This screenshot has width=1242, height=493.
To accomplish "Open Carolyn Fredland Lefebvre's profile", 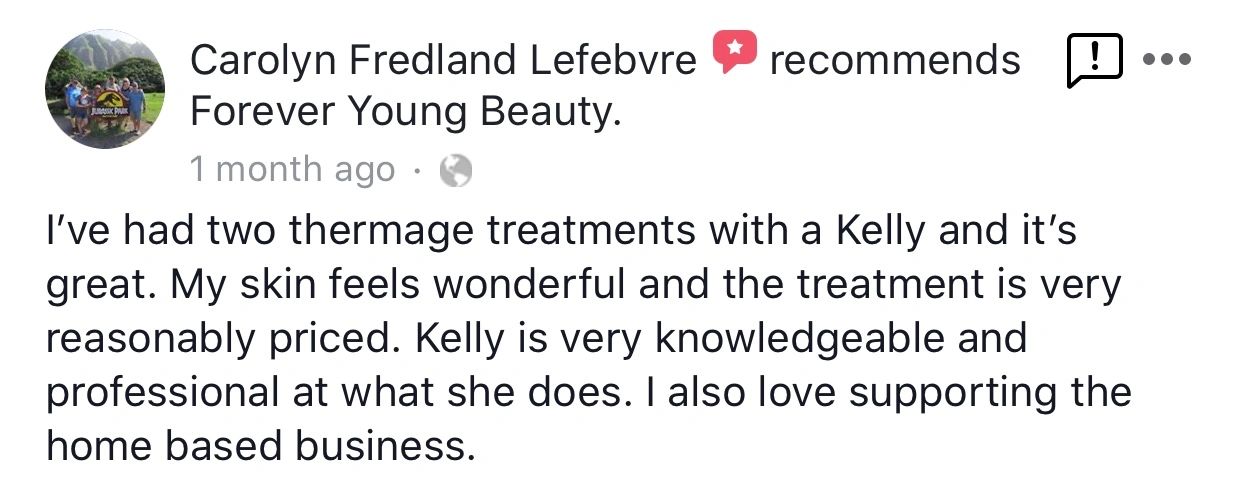I will point(443,61).
